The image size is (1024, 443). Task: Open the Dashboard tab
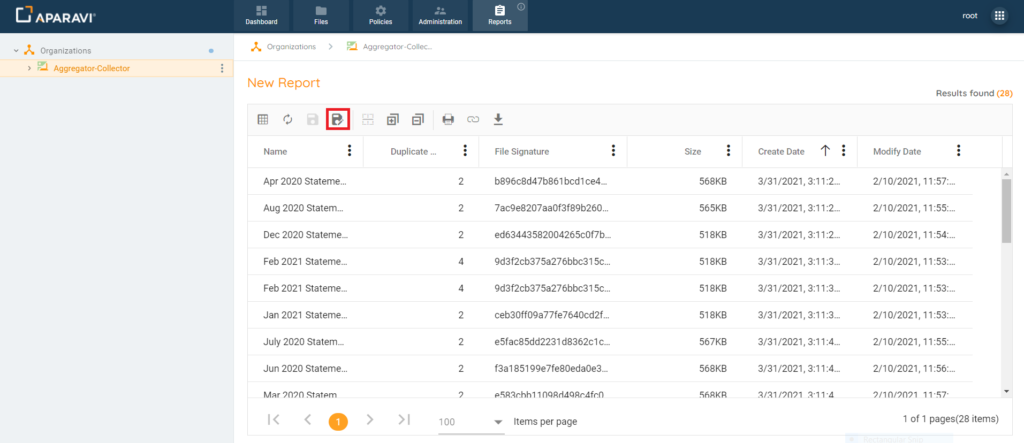pos(261,16)
